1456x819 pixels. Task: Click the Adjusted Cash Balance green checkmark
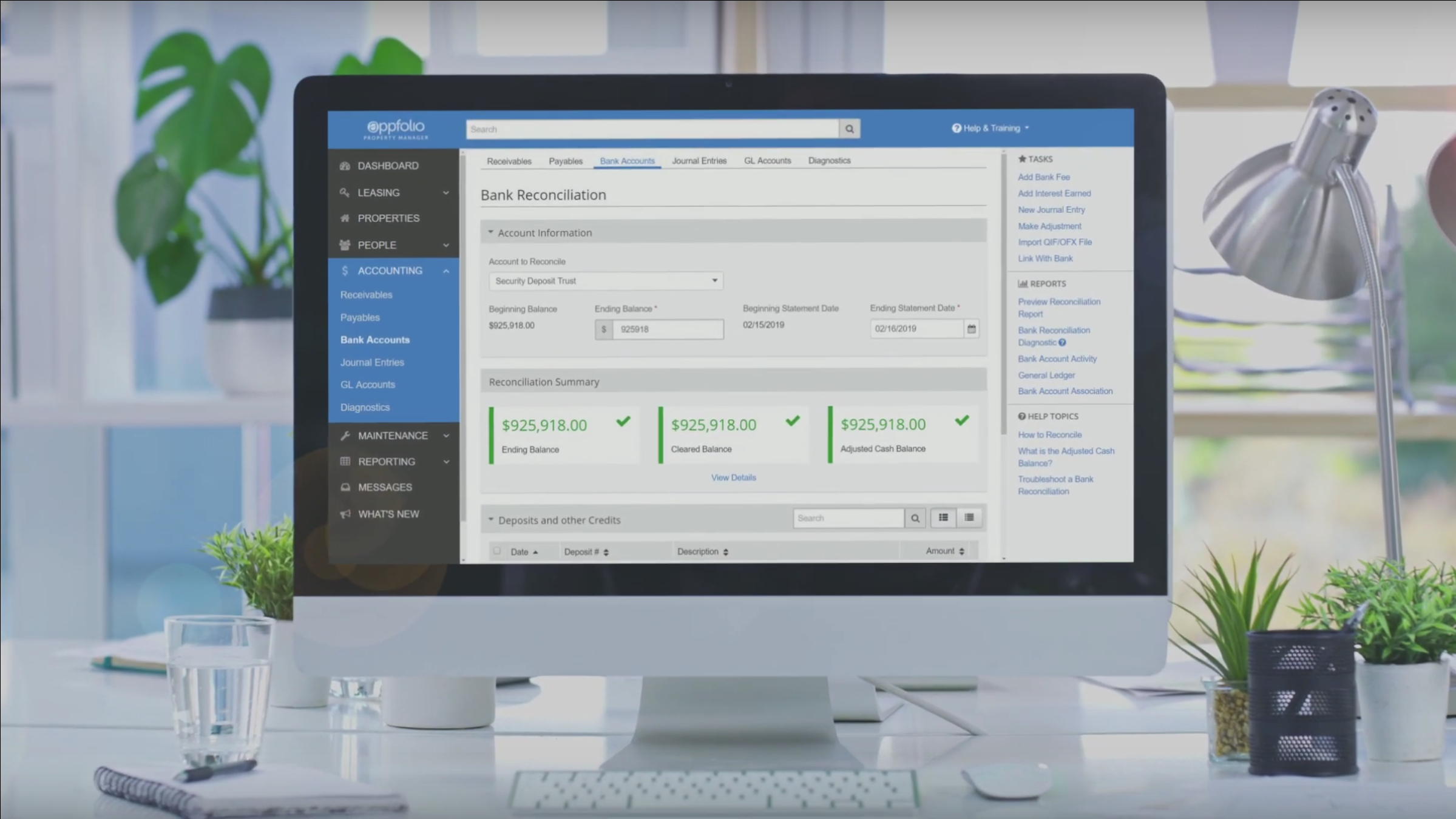[962, 420]
